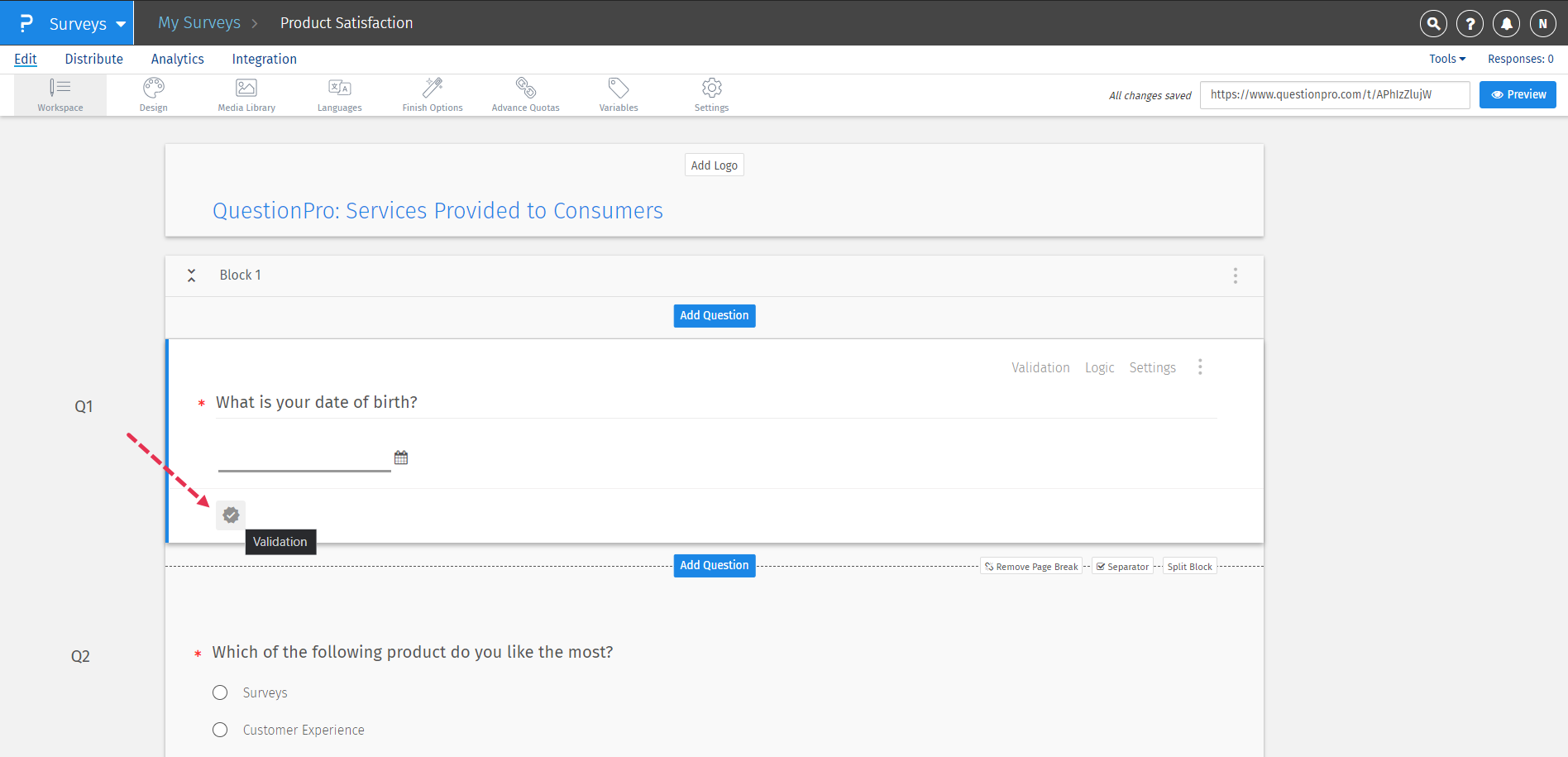Add a question to Block 1

(x=714, y=315)
